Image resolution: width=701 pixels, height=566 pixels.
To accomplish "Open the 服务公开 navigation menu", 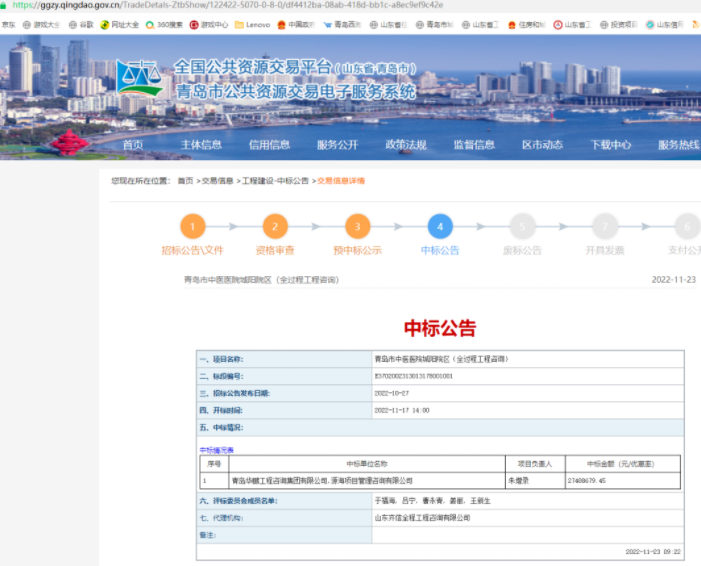I will point(337,145).
